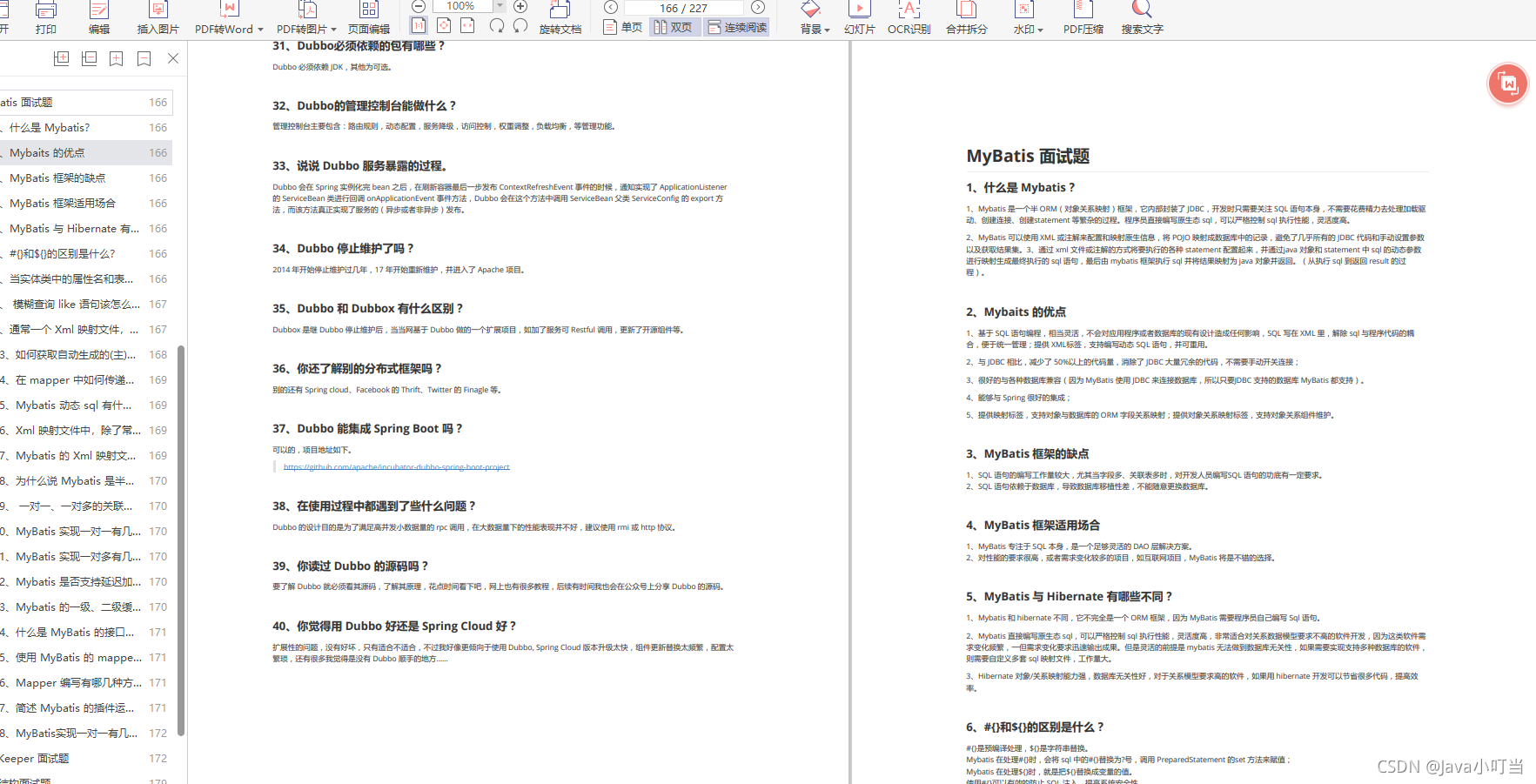Rotate the view counterclockwise
This screenshot has width=1536, height=784.
520,26
